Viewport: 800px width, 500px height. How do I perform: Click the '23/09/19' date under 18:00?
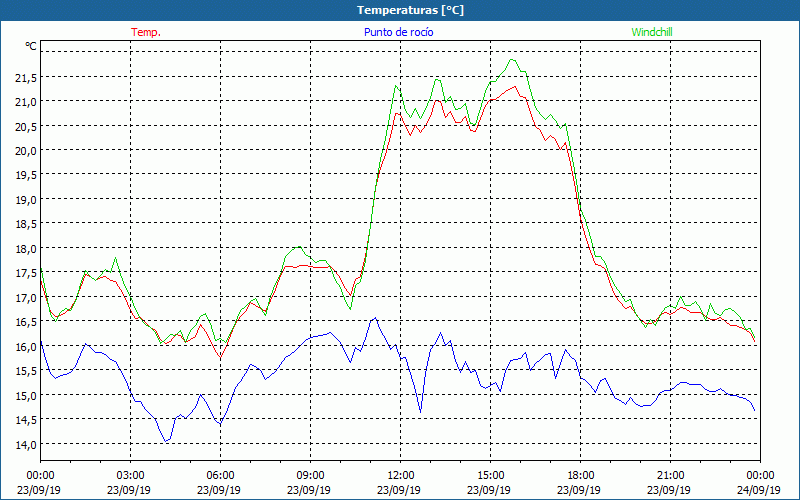pyautogui.click(x=579, y=490)
